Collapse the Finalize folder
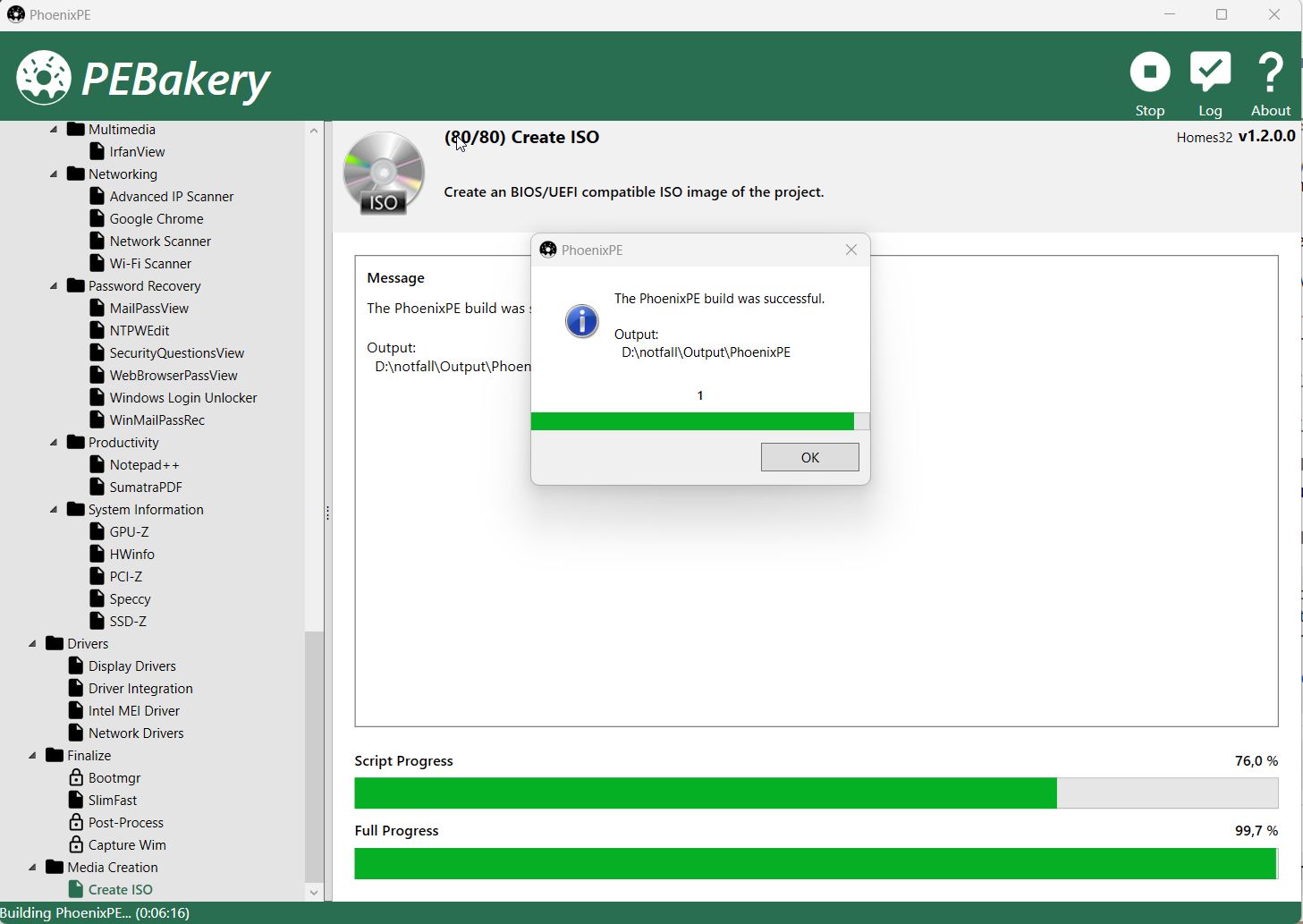The height and width of the screenshot is (924, 1303). 32,756
